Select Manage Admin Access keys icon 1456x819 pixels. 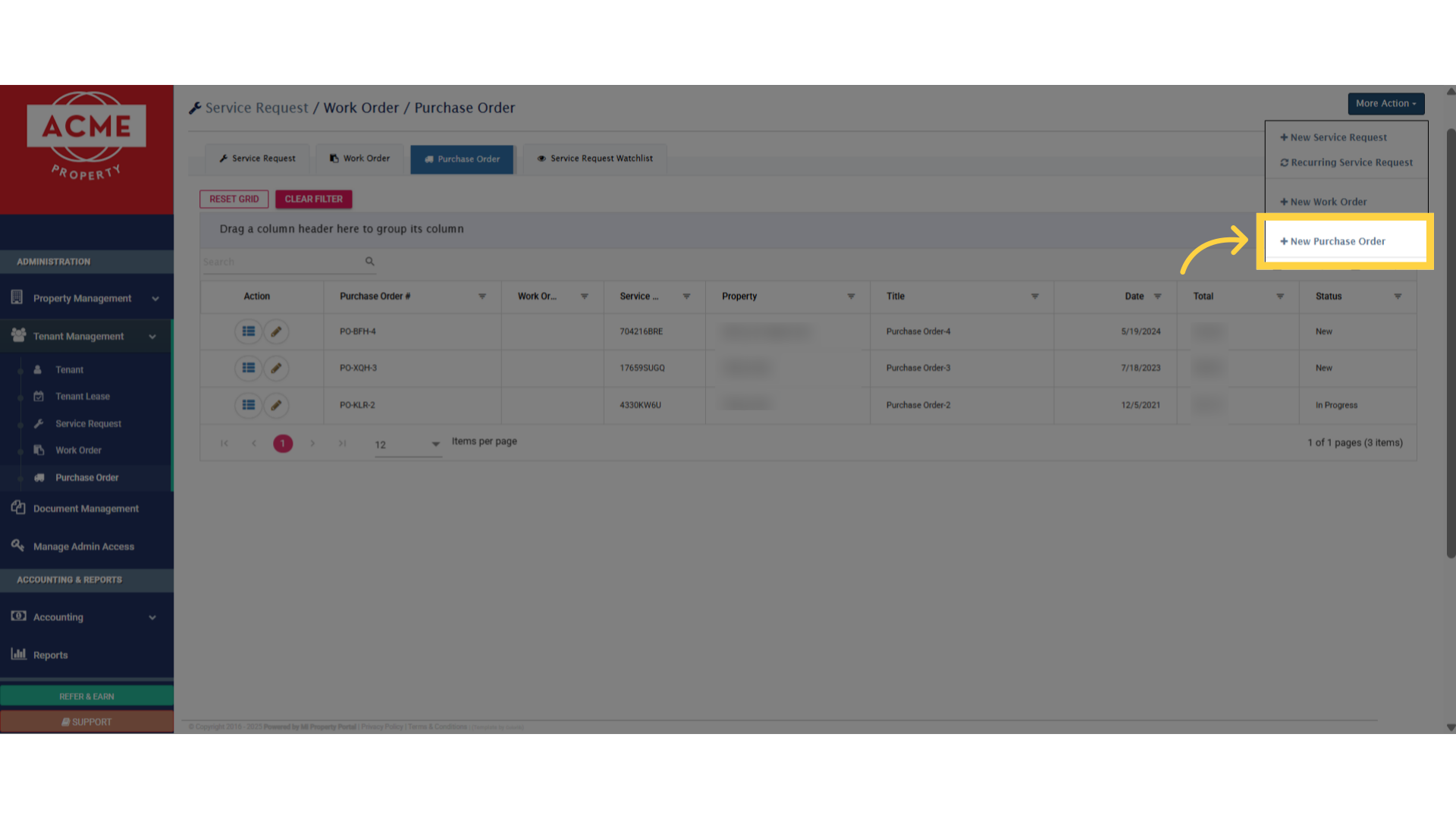(17, 545)
